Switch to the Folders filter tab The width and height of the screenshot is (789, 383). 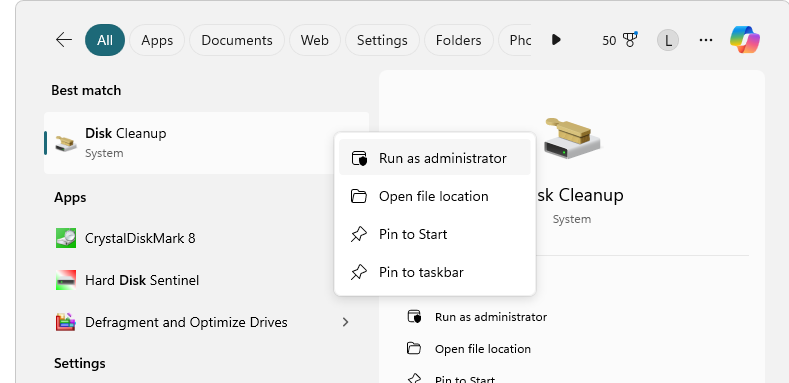point(458,40)
